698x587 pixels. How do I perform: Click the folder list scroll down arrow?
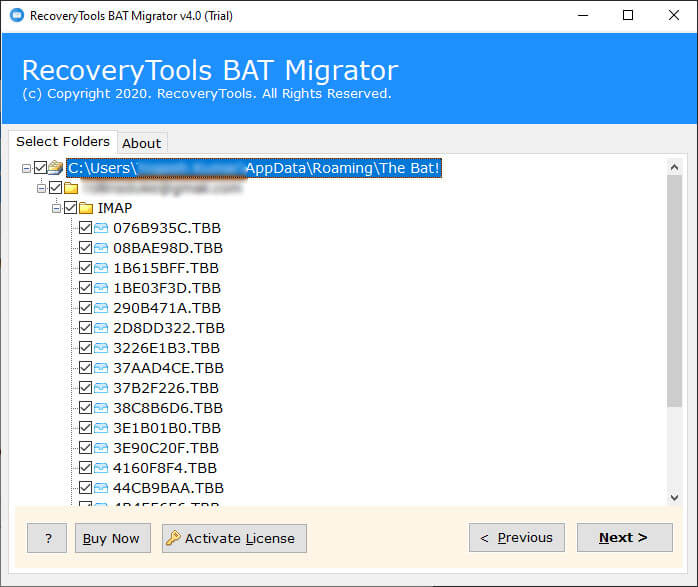[x=674, y=497]
